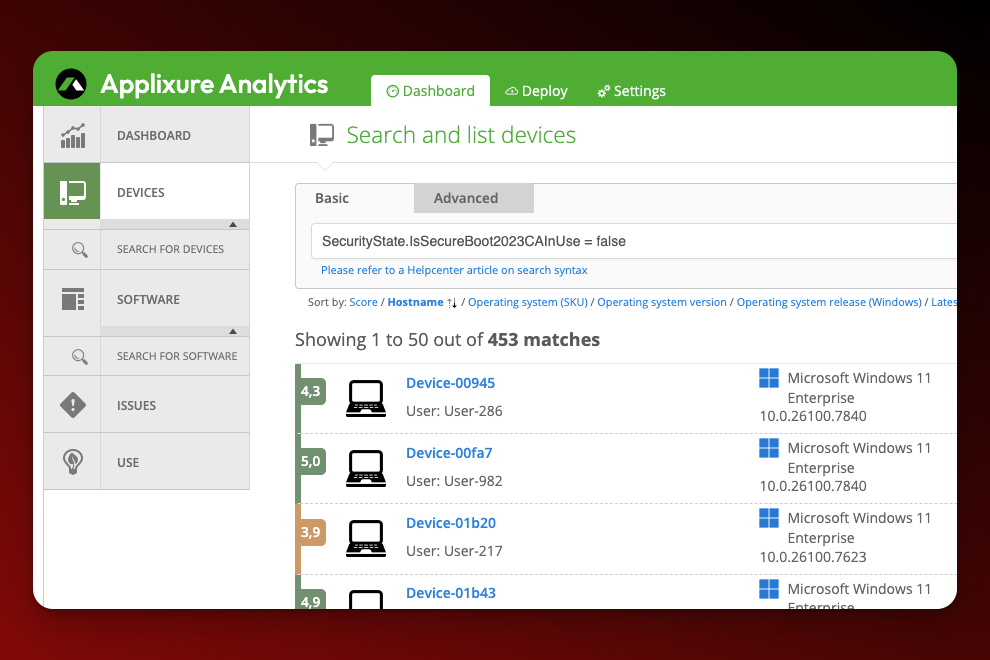Click the orange 3,9 score badge
This screenshot has height=660, width=990.
(x=310, y=532)
